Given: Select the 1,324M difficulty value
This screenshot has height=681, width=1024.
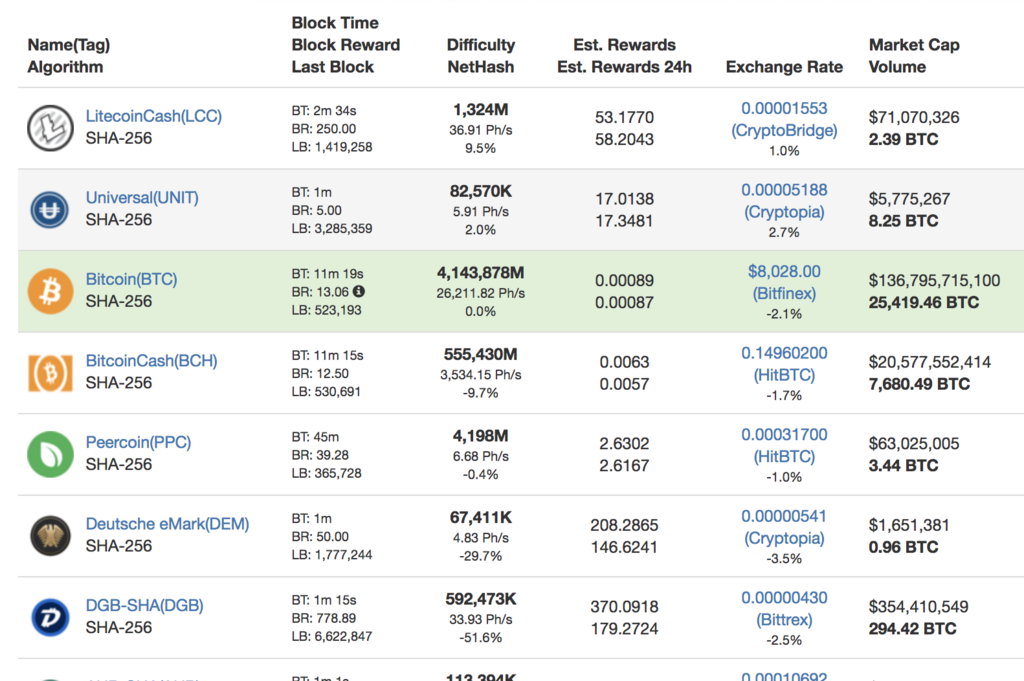Looking at the screenshot, I should click(x=481, y=110).
